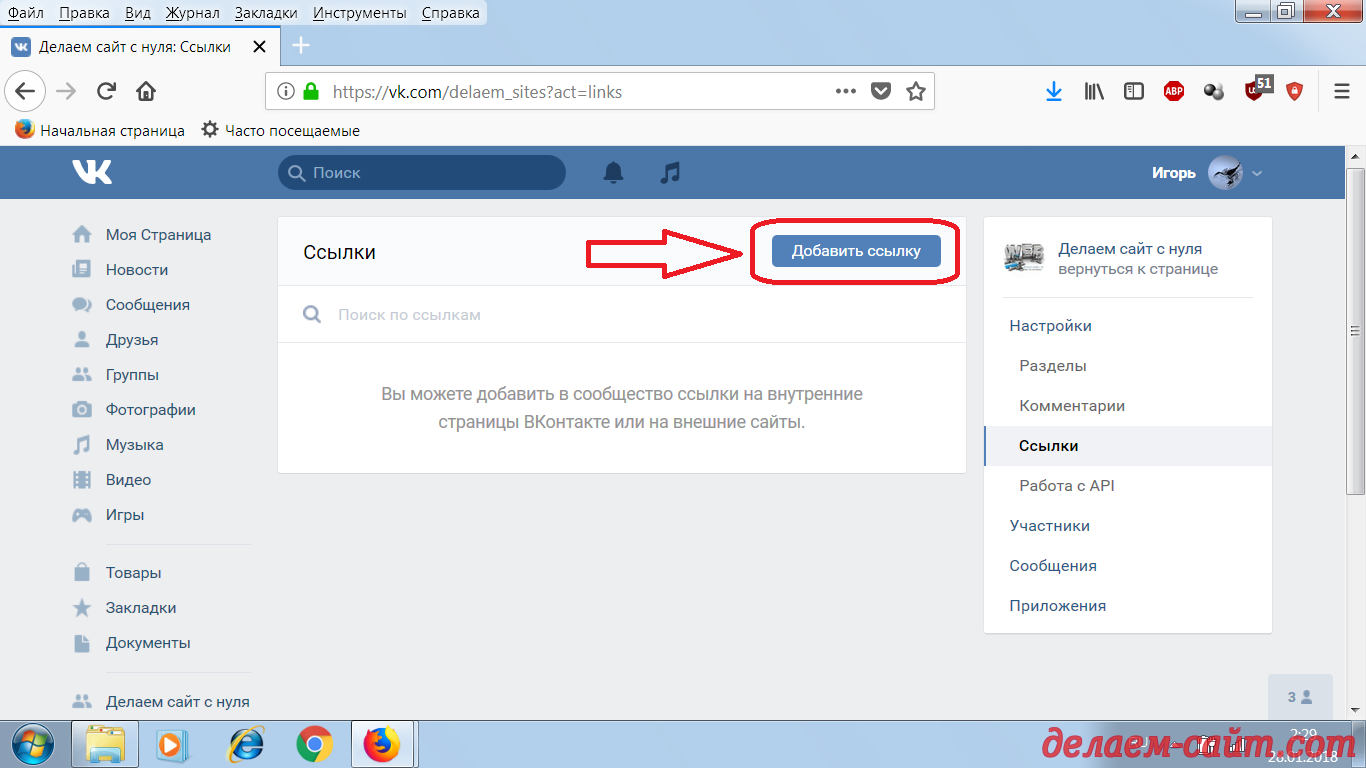This screenshot has height=768, width=1366.
Task: Open the Firefox hamburger menu
Action: [1342, 92]
